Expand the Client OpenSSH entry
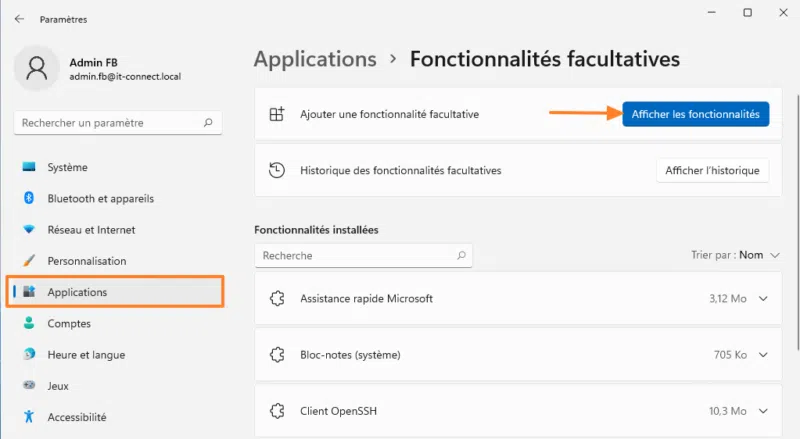 coord(763,410)
